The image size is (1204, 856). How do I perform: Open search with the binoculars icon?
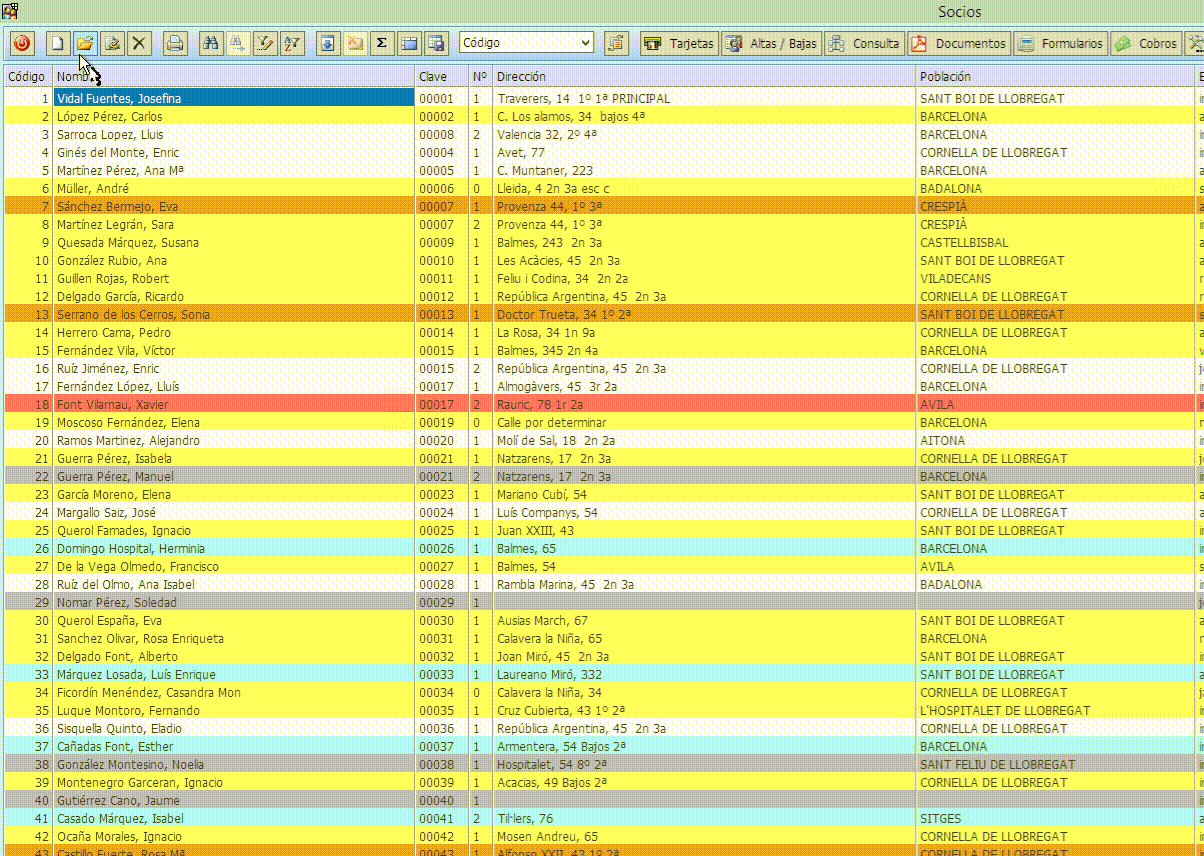pos(211,44)
